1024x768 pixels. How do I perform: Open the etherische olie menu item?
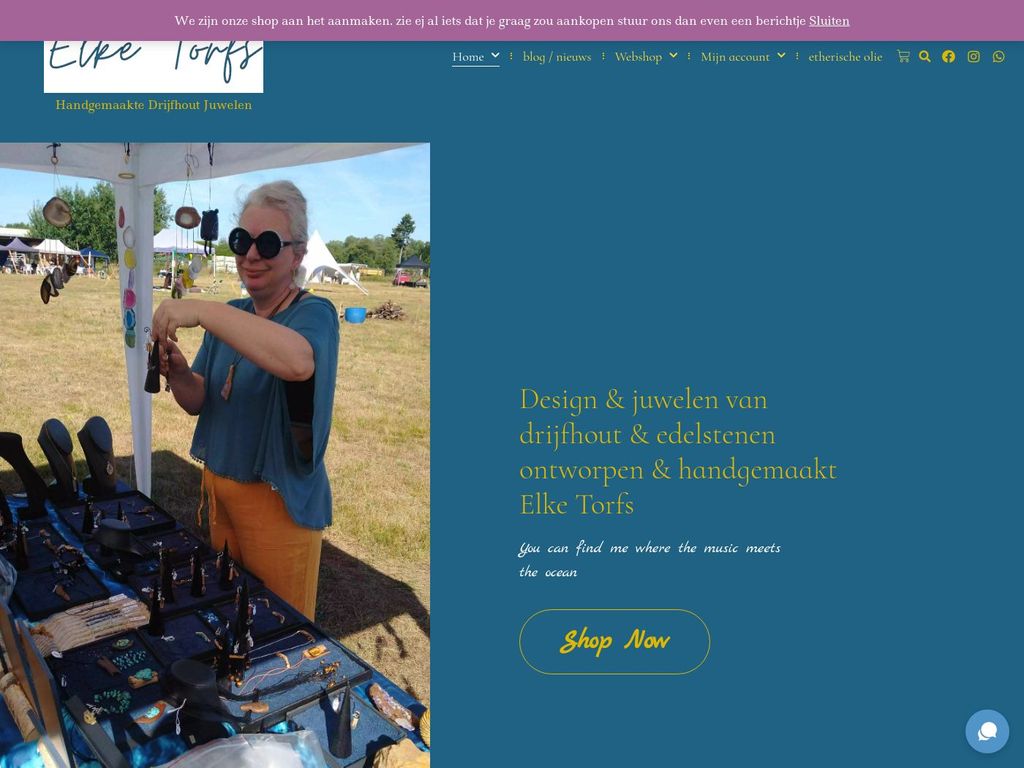click(x=845, y=57)
